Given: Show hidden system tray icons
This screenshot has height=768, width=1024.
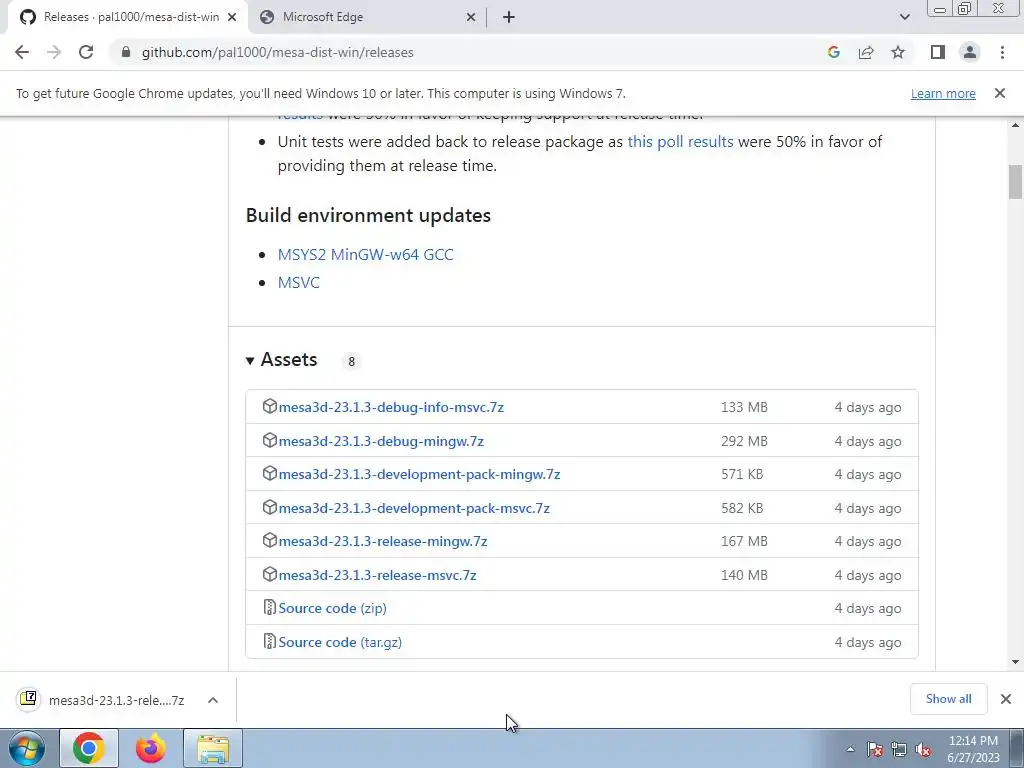Looking at the screenshot, I should point(850,750).
